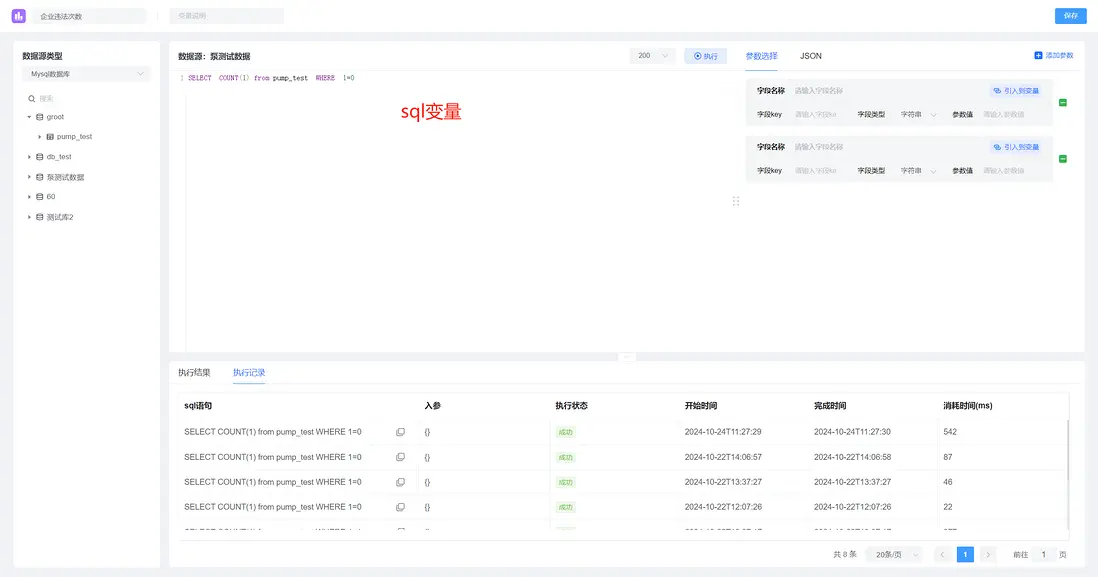Click the 消耗时间(ms) column header
Viewport: 1098px width, 577px height.
(x=968, y=405)
